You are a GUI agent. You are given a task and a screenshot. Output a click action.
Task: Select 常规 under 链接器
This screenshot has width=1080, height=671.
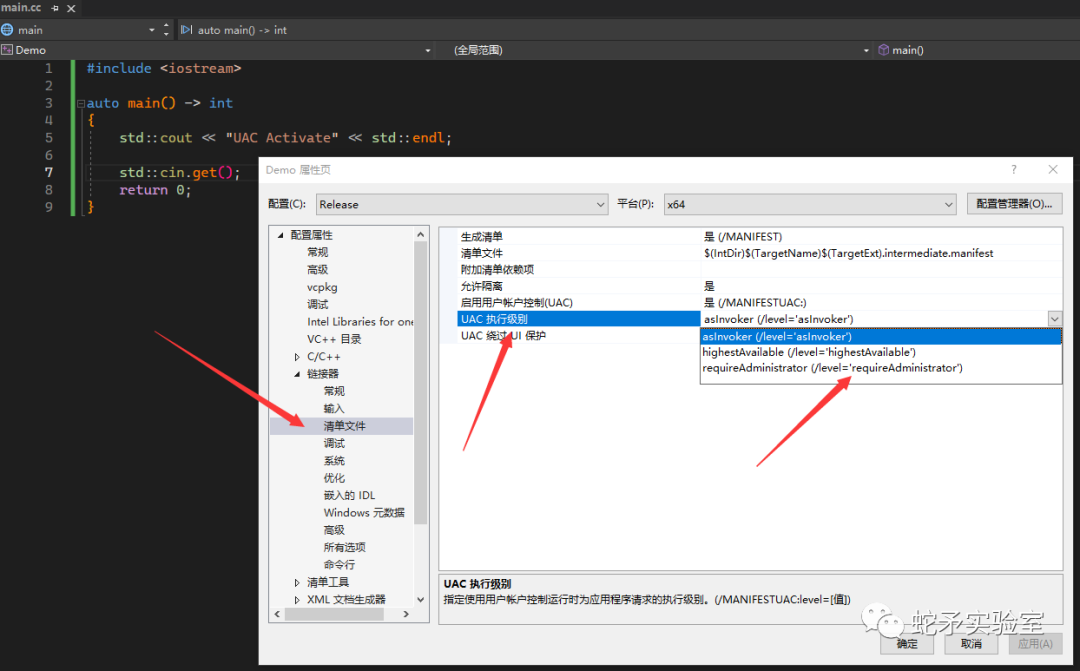(x=334, y=391)
